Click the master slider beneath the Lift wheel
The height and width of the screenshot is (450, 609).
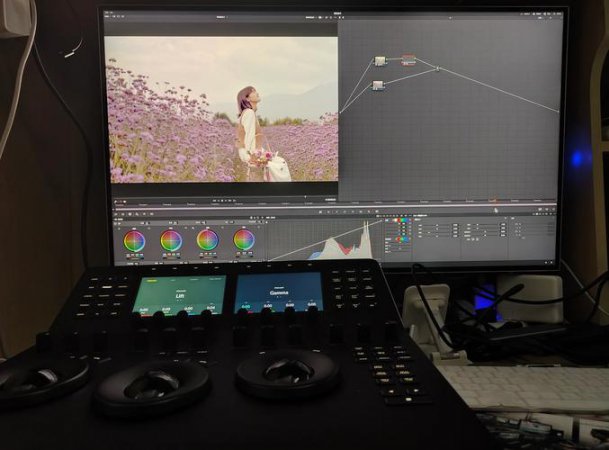click(x=134, y=256)
